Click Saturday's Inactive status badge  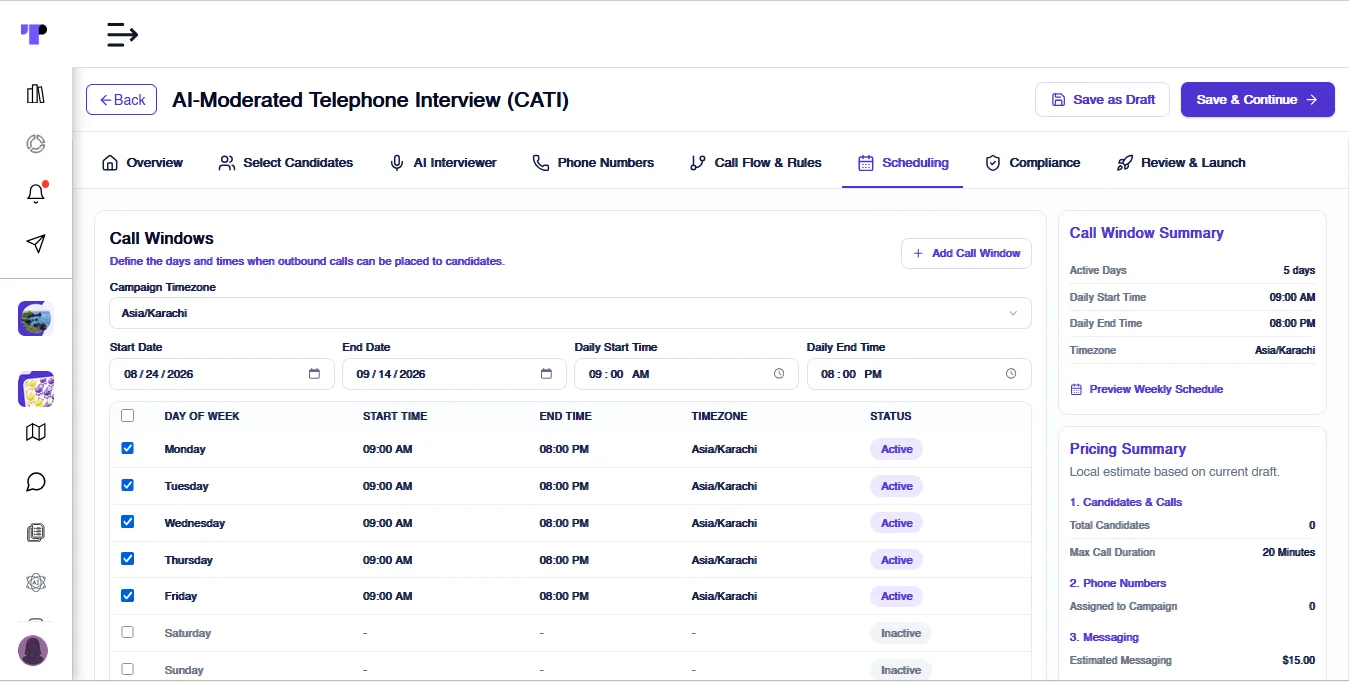pos(900,633)
